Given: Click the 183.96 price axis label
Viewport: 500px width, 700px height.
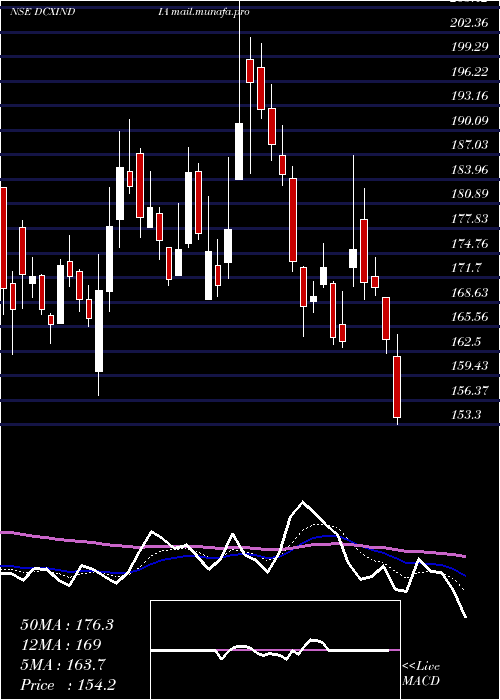Looking at the screenshot, I should coord(469,169).
